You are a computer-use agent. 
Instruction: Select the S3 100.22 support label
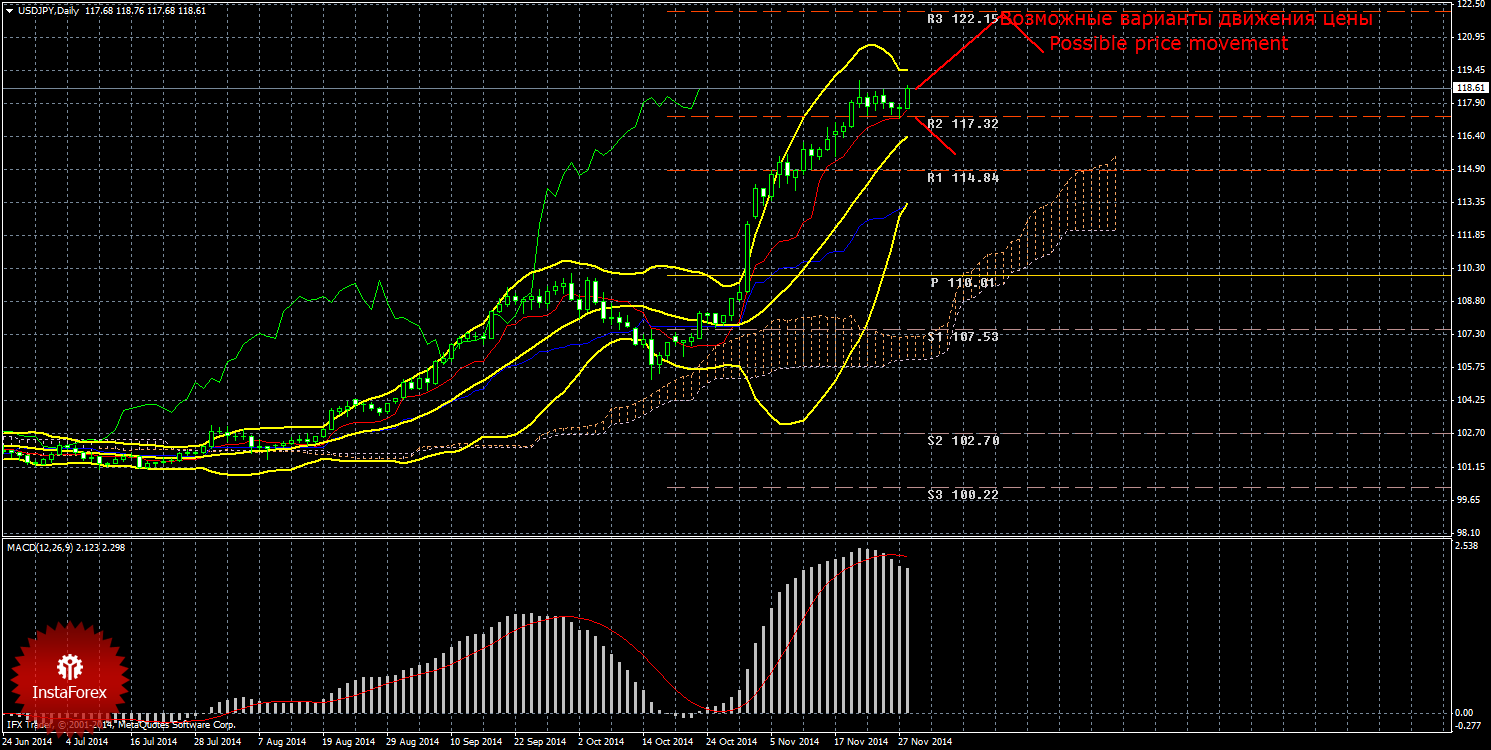[963, 495]
